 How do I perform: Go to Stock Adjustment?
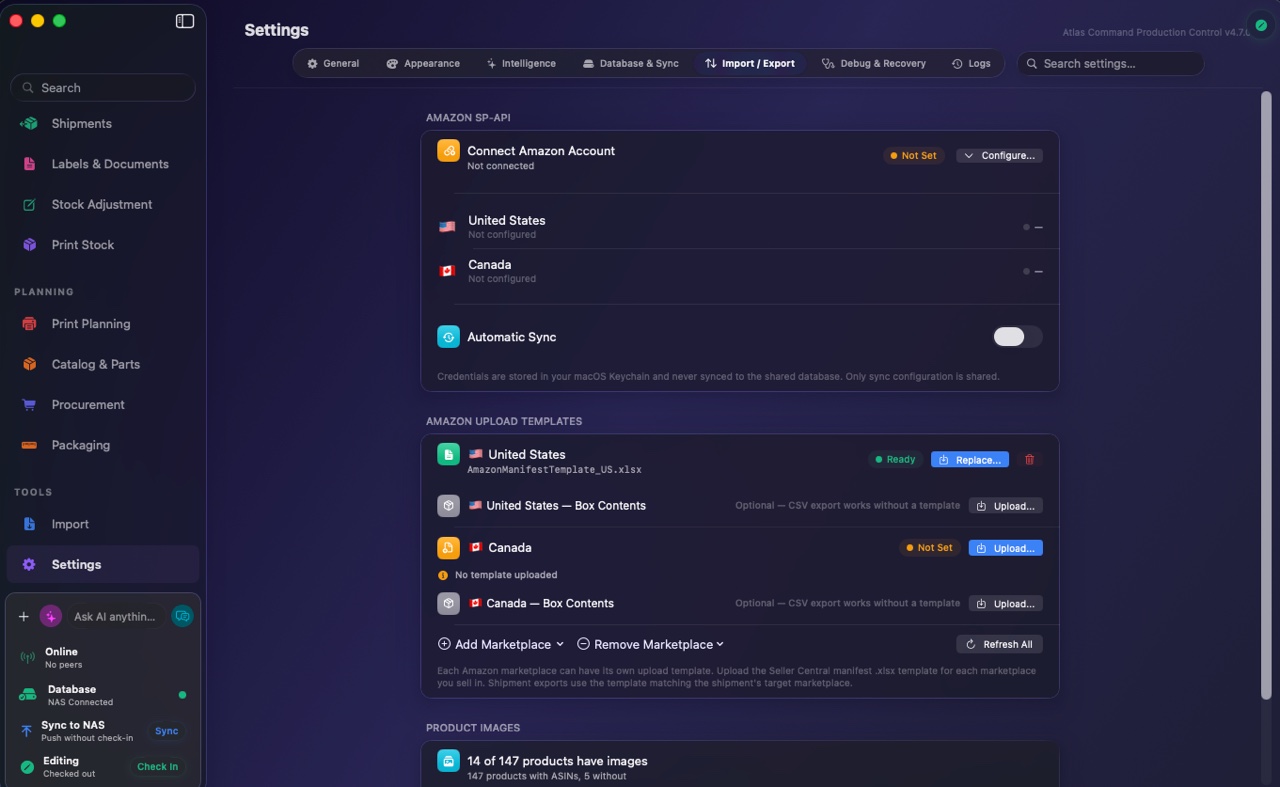pyautogui.click(x=103, y=204)
